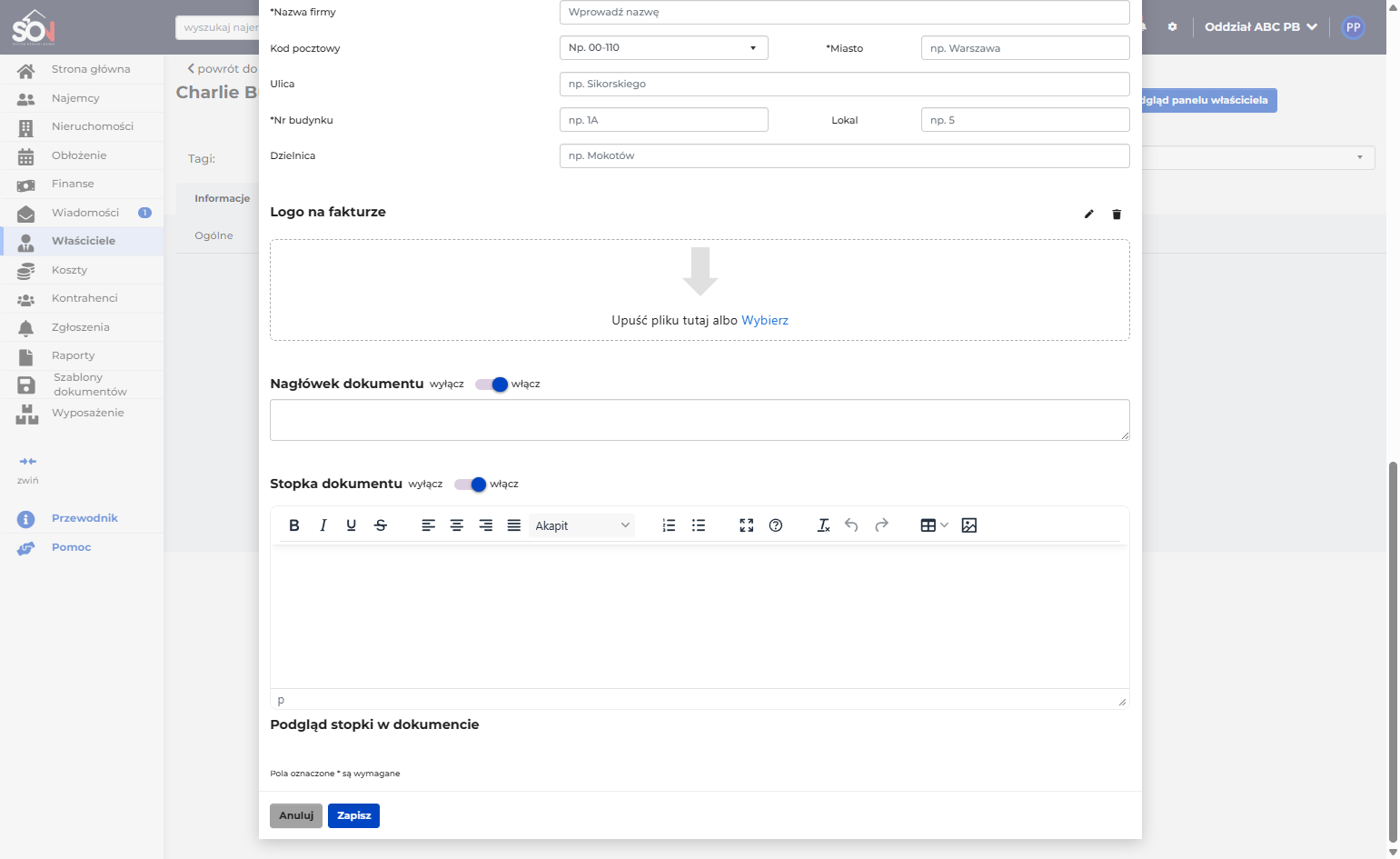This screenshot has width=1400, height=859.
Task: Apply bold formatting in footer editor
Action: click(x=293, y=525)
